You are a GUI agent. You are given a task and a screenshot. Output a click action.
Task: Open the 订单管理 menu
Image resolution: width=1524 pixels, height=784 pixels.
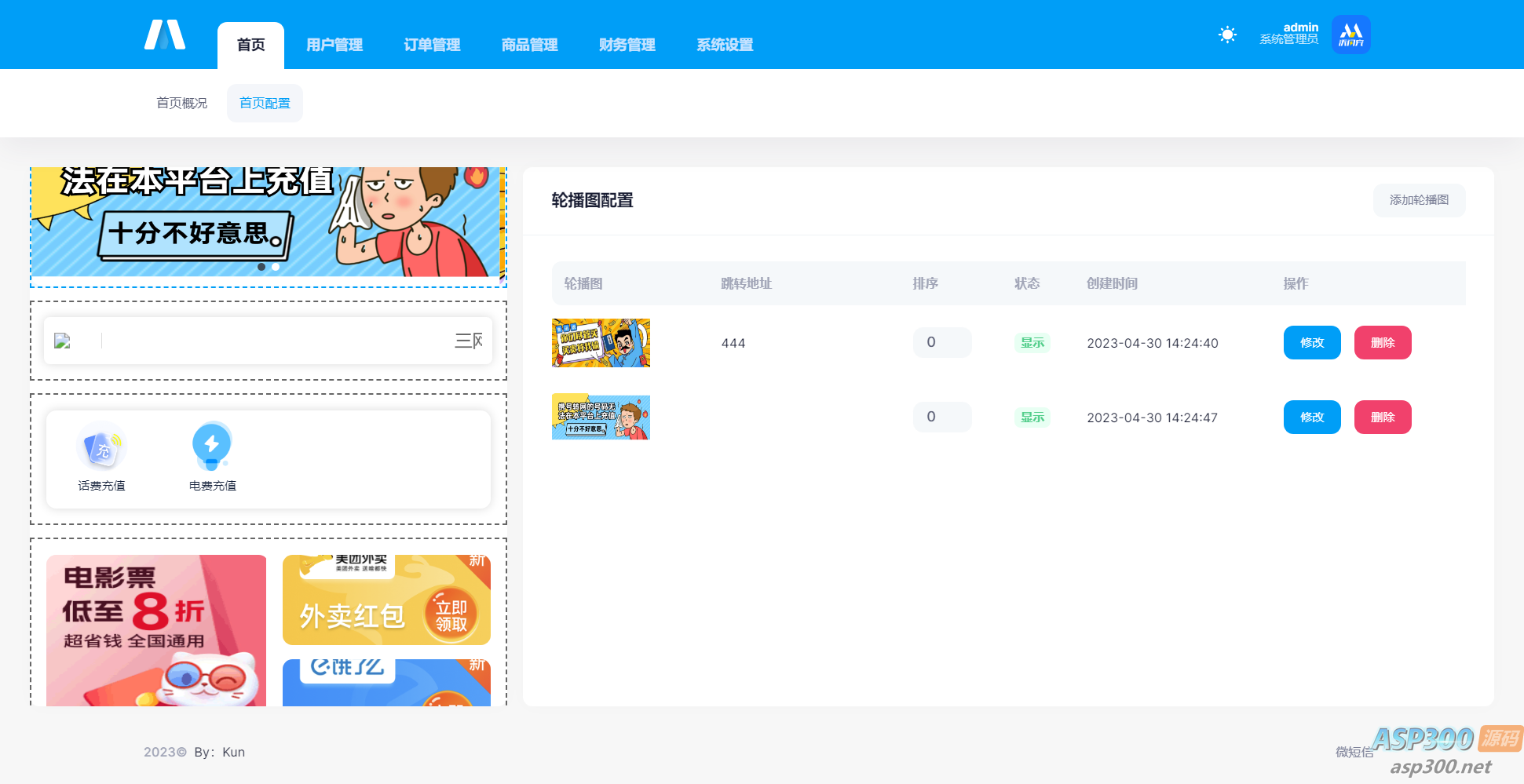[432, 45]
